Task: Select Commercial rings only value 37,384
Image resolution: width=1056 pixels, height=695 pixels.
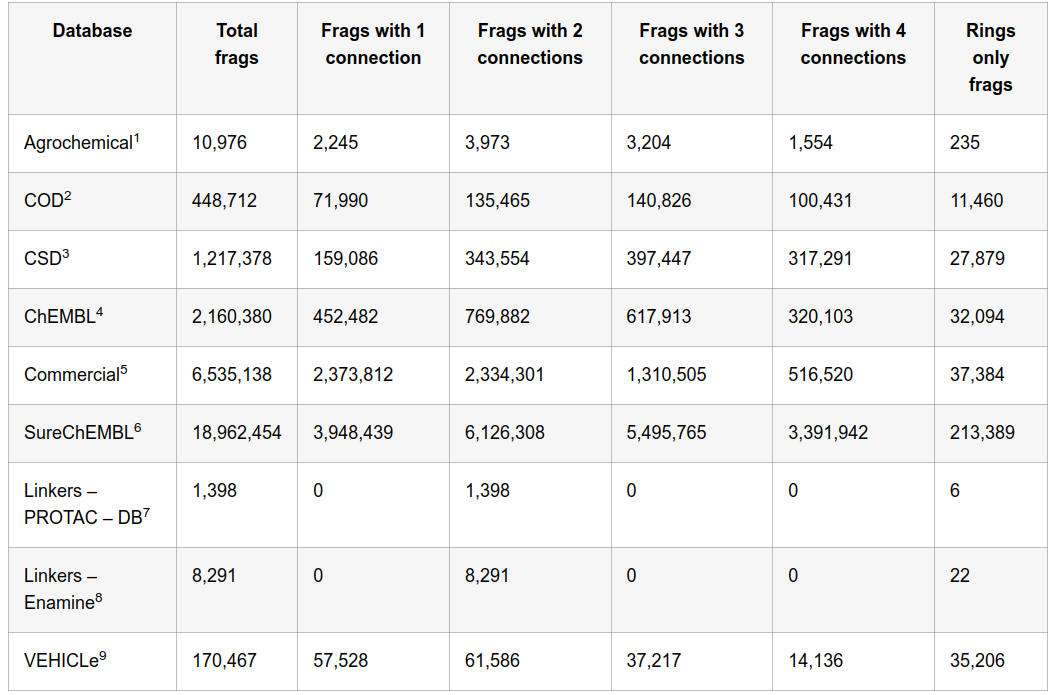Action: pos(977,374)
